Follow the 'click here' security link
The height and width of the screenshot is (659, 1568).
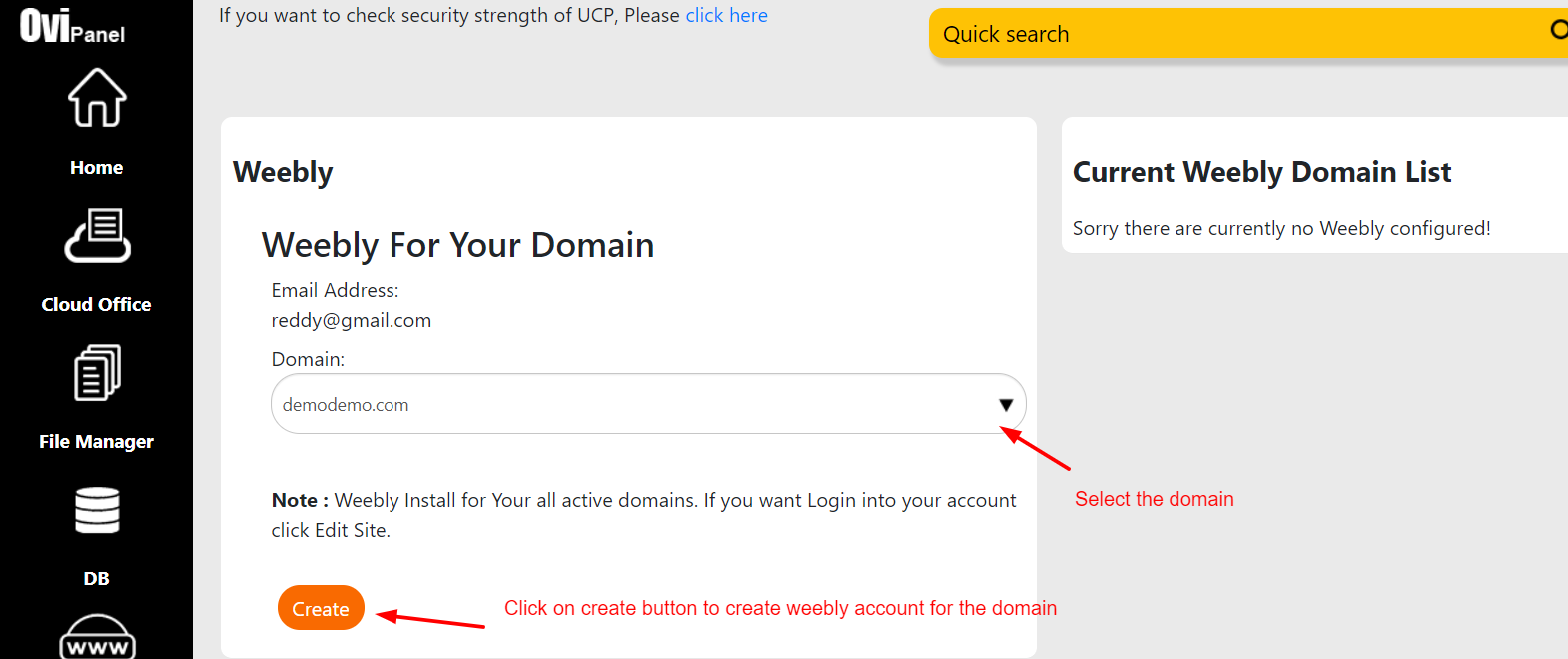(726, 16)
